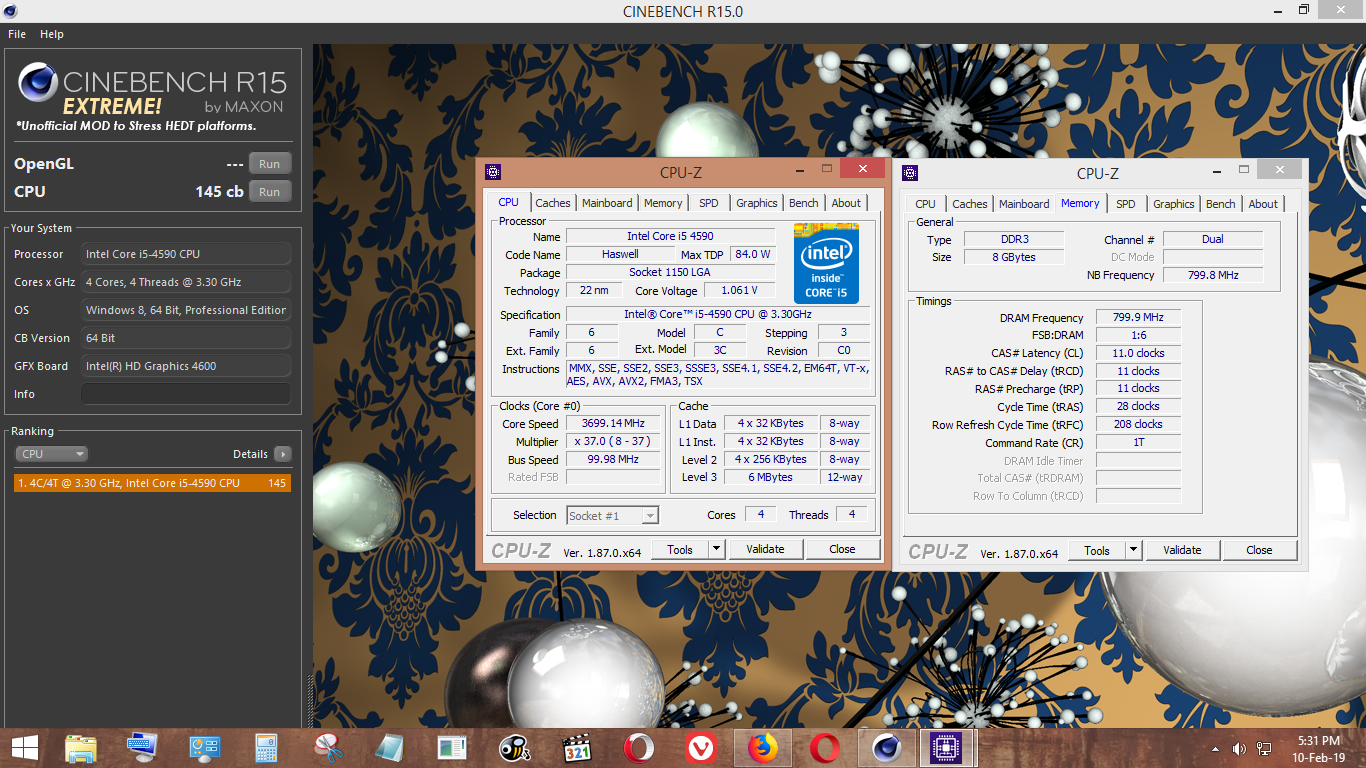The height and width of the screenshot is (768, 1366).
Task: Open the Calculator icon in the taskbar
Action: point(266,747)
